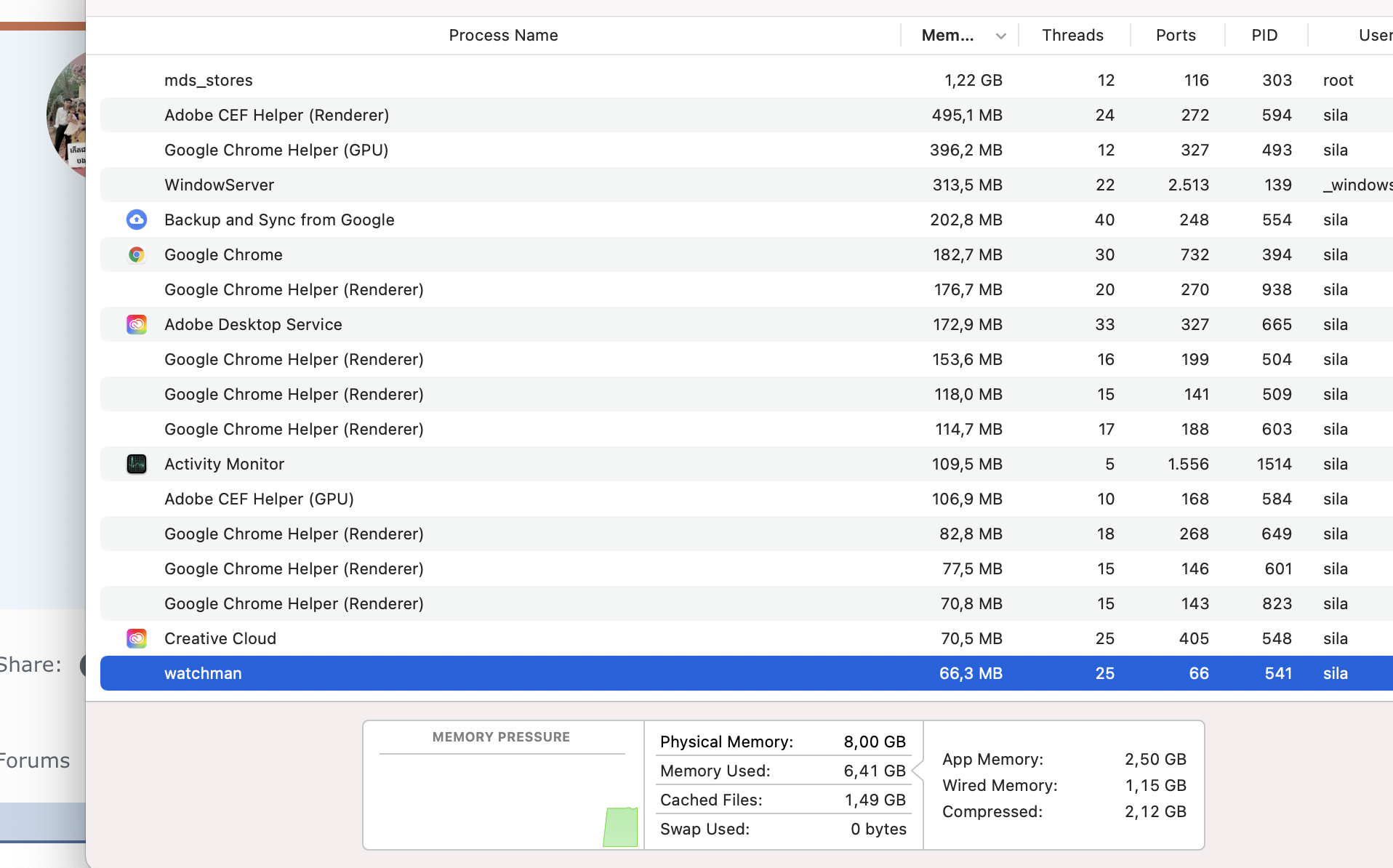
Task: Click the Backup and Sync cloud icon
Action: [137, 220]
